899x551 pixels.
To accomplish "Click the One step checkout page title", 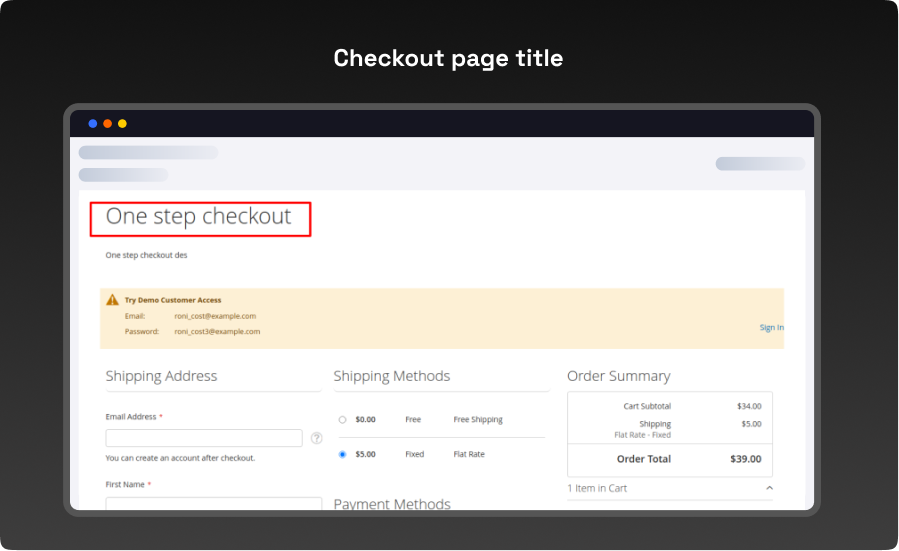I will (x=199, y=217).
